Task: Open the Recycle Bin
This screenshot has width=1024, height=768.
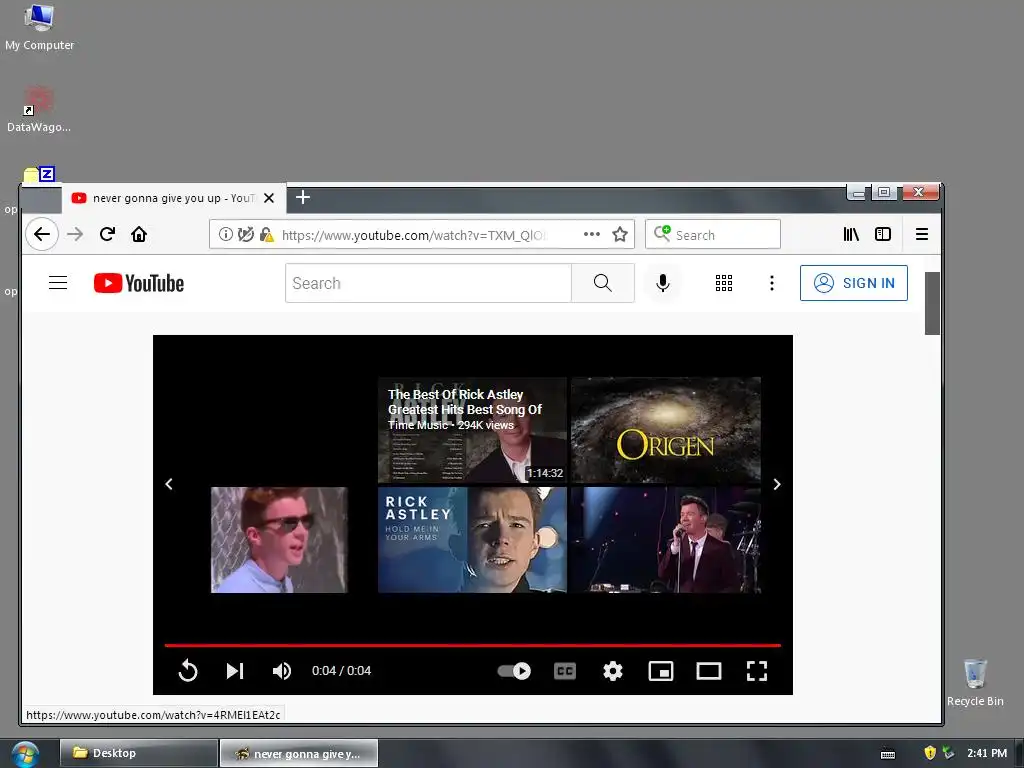Action: [975, 682]
